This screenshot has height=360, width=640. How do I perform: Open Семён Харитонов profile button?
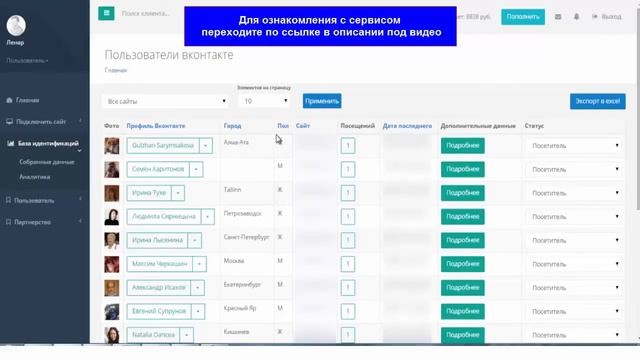(x=158, y=169)
